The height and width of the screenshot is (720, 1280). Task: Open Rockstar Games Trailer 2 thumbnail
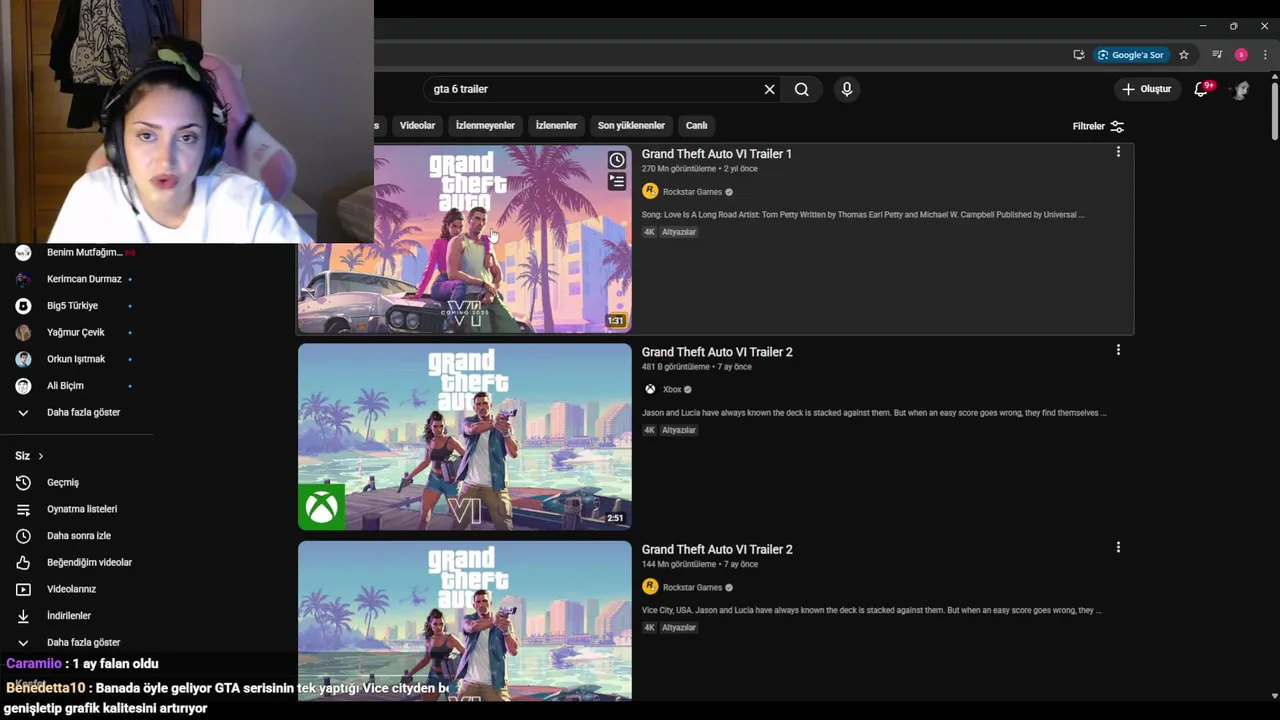[x=465, y=620]
